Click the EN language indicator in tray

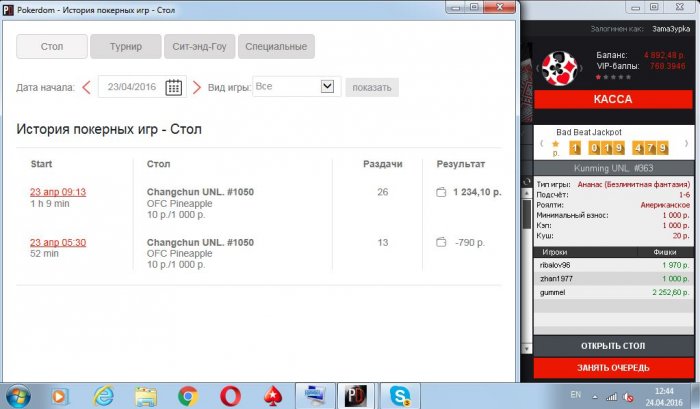[576, 395]
